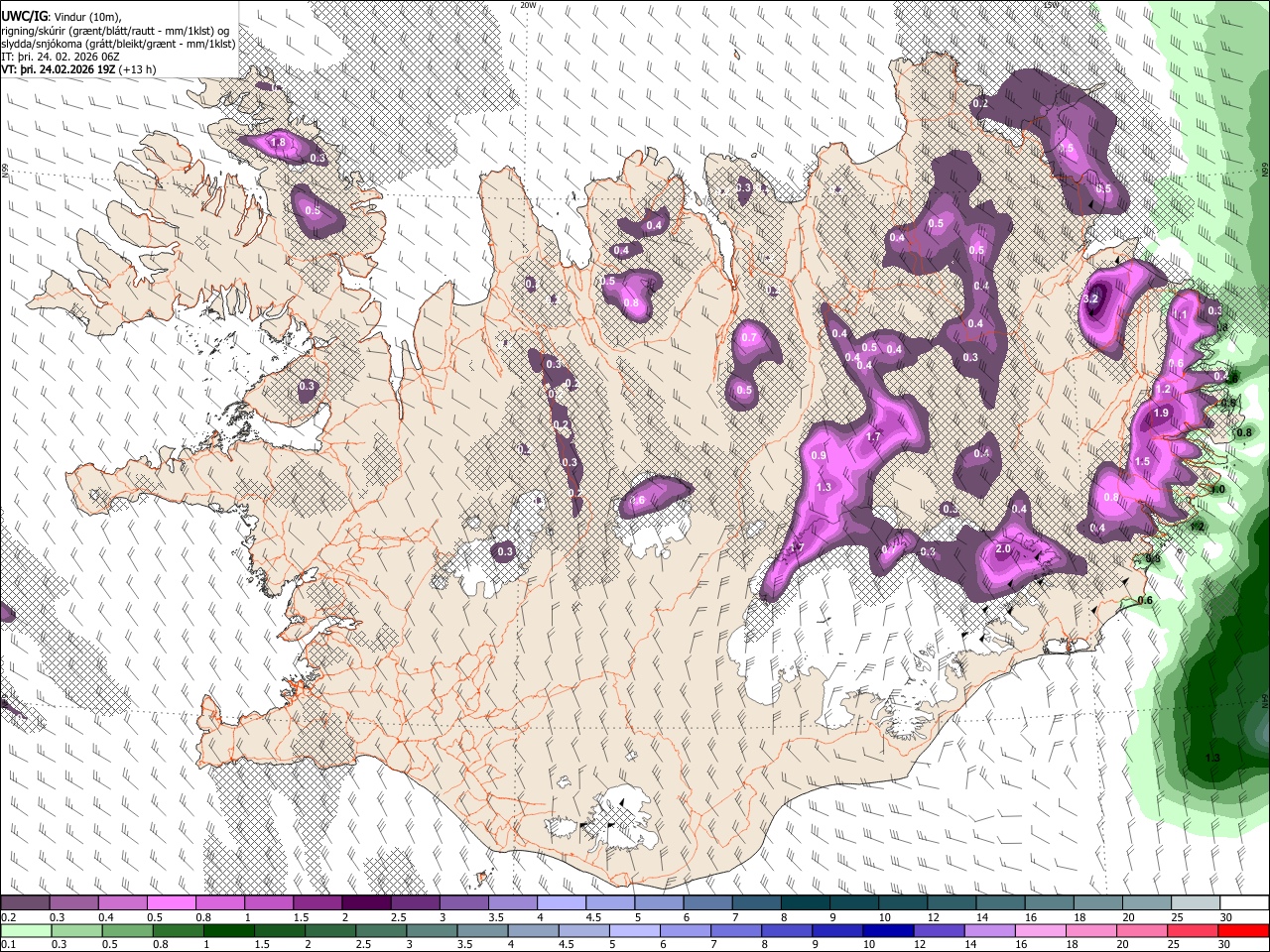
Task: Click the bright pink 0.5 swatch in snow legend
Action: [171, 903]
